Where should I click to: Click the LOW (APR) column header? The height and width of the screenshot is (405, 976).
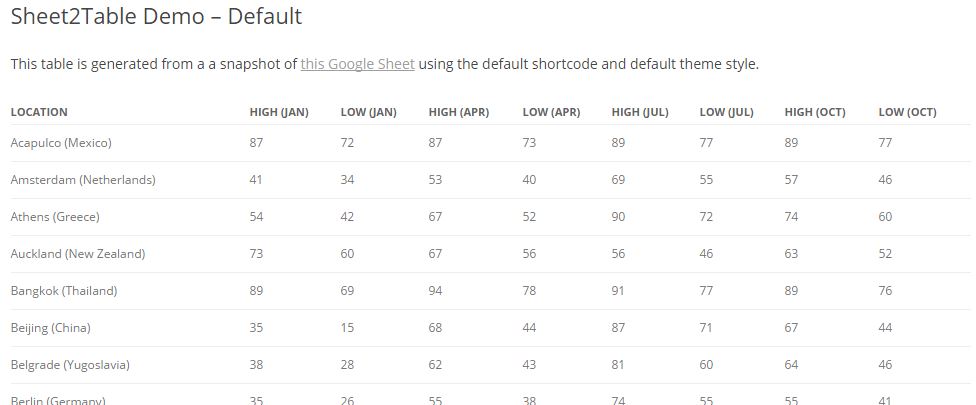point(551,113)
